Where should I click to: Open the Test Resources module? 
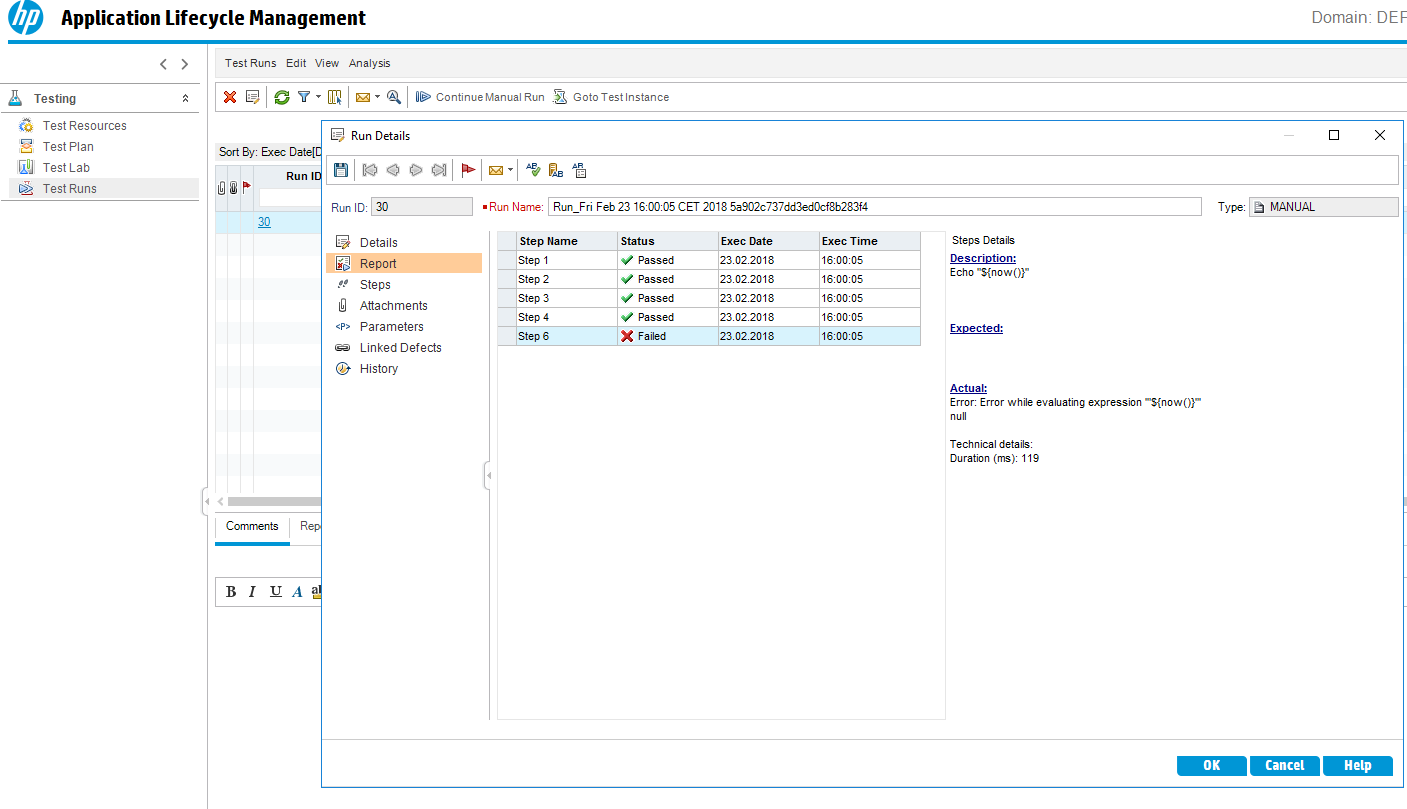tap(85, 126)
